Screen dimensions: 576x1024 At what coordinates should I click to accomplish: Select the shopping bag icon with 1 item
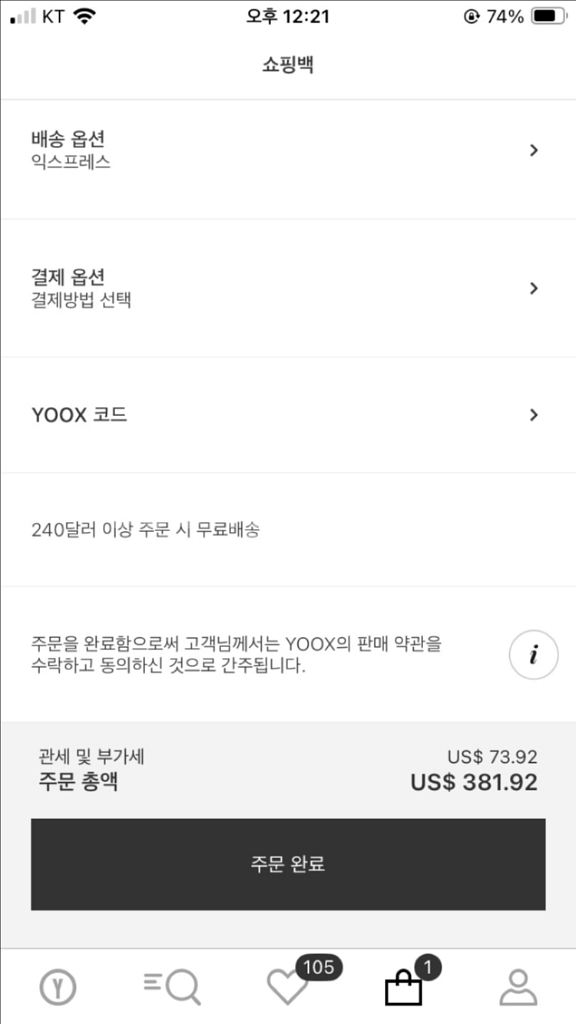(x=403, y=988)
